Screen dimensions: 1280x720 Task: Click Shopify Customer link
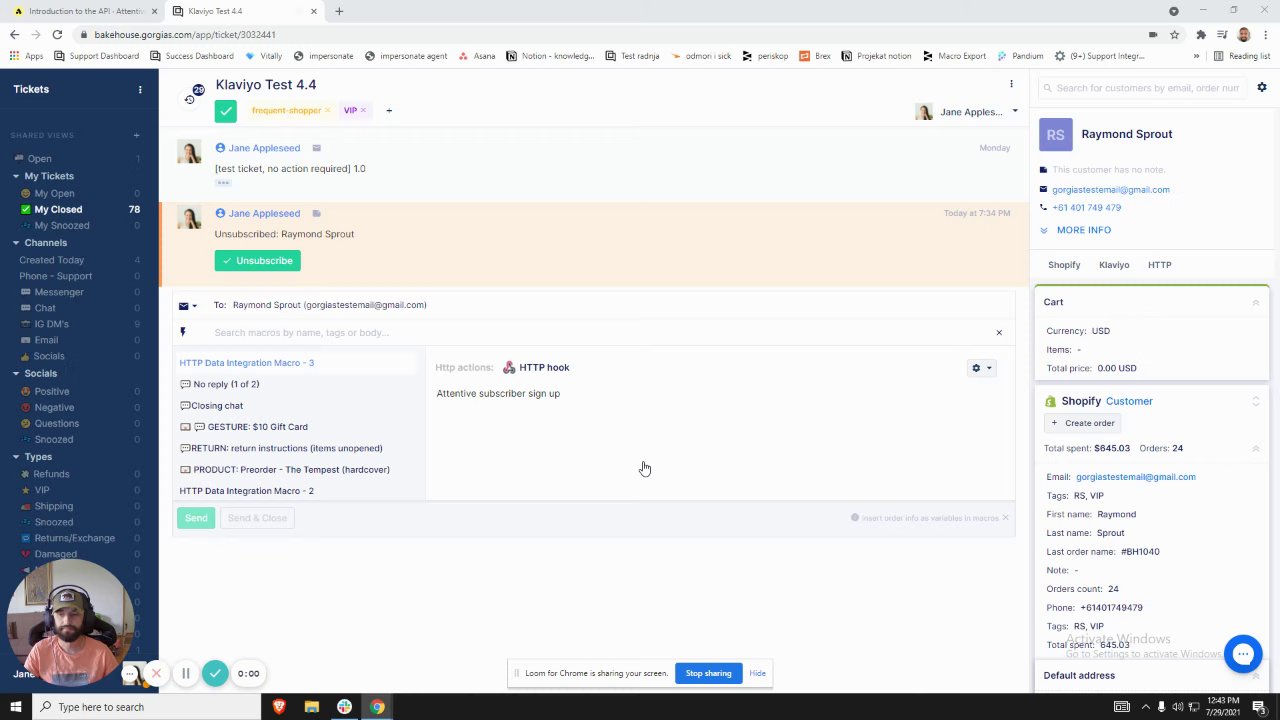coord(1129,401)
